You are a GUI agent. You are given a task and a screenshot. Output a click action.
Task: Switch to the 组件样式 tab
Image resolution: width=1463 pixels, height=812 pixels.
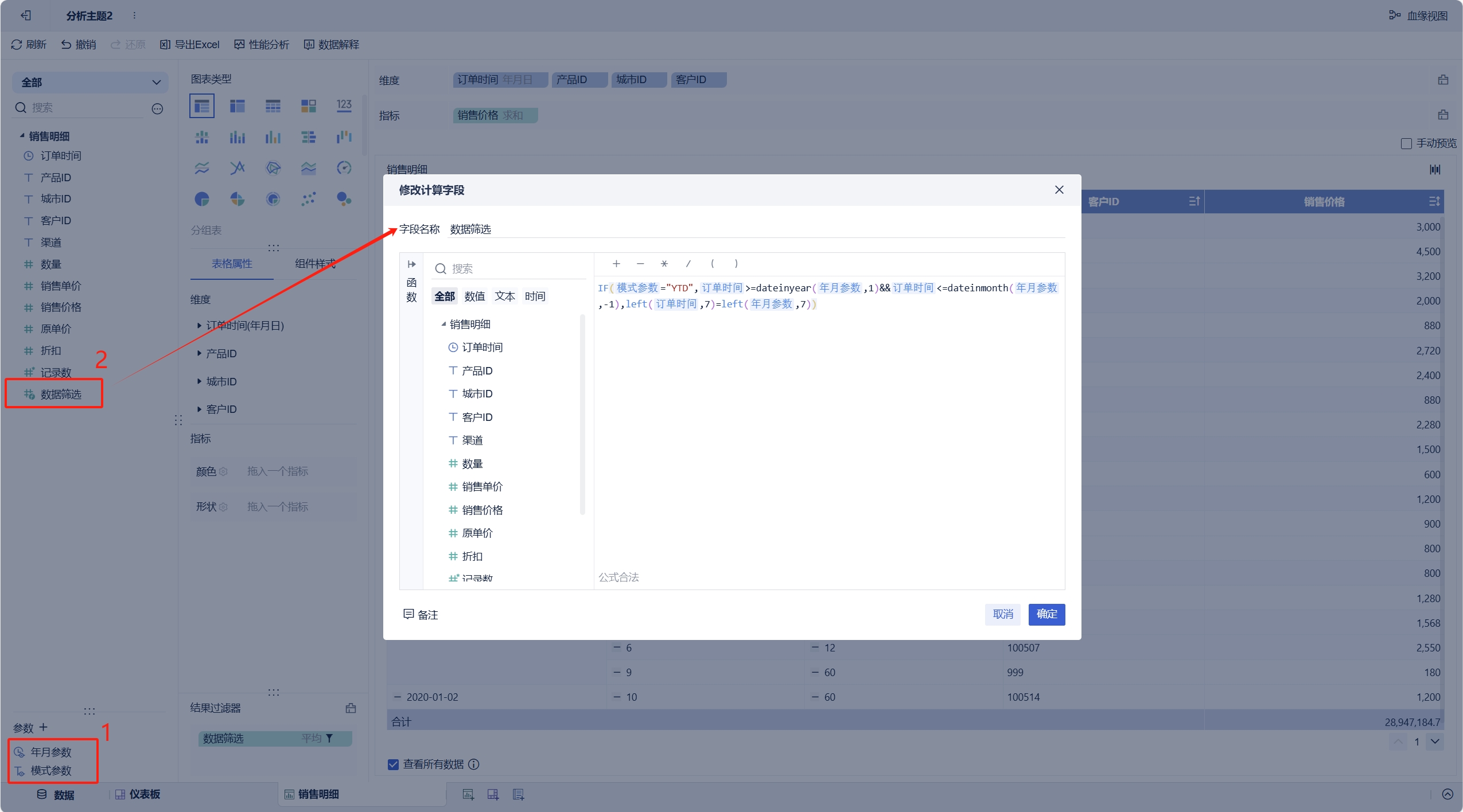315,264
